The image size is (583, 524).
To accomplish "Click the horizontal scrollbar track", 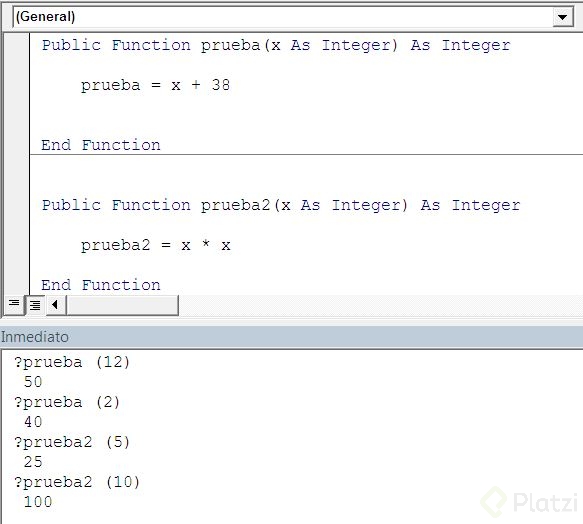I will [123, 305].
